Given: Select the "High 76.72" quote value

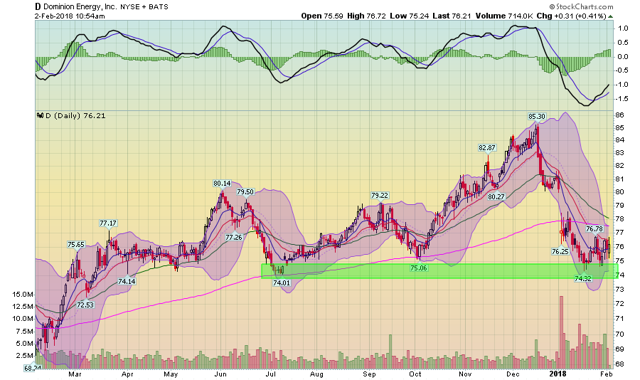Looking at the screenshot, I should [x=366, y=16].
